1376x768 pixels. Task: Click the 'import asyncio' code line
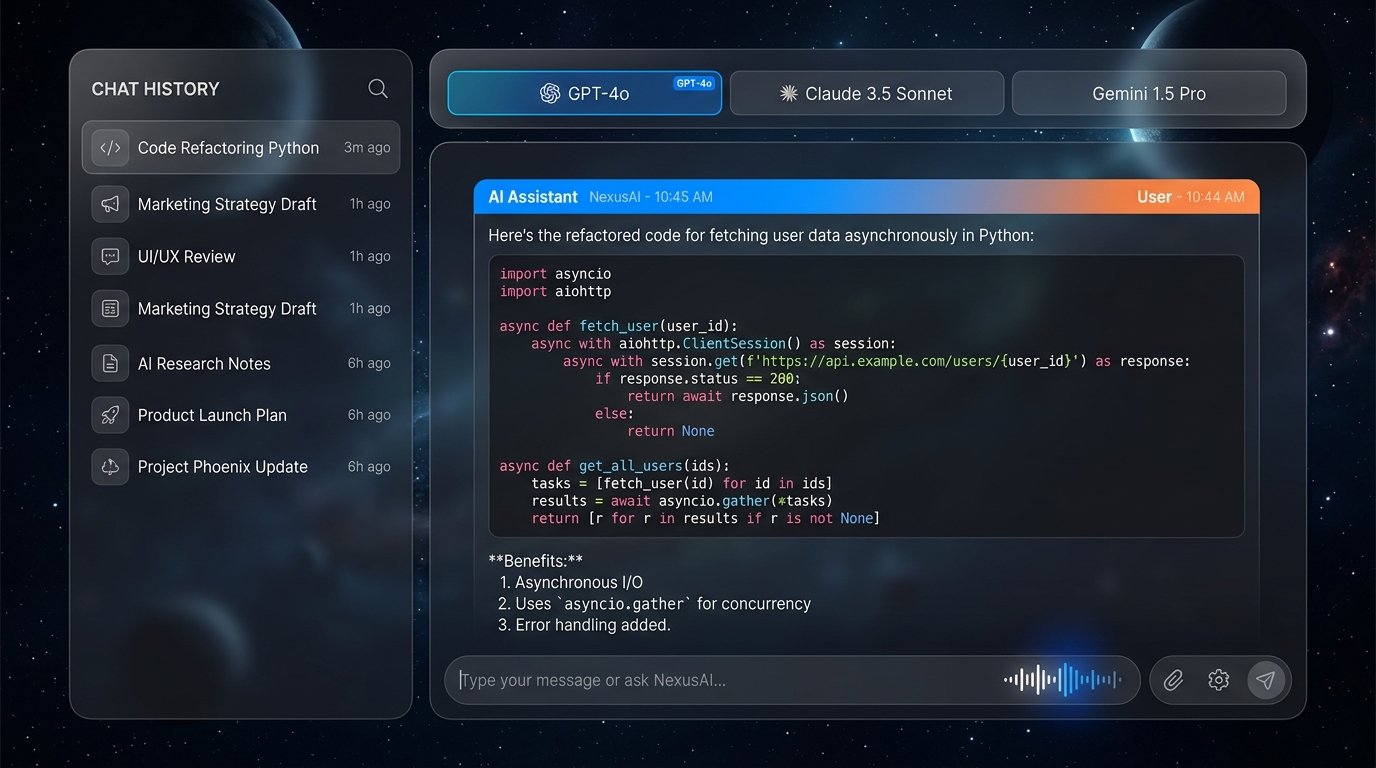555,274
